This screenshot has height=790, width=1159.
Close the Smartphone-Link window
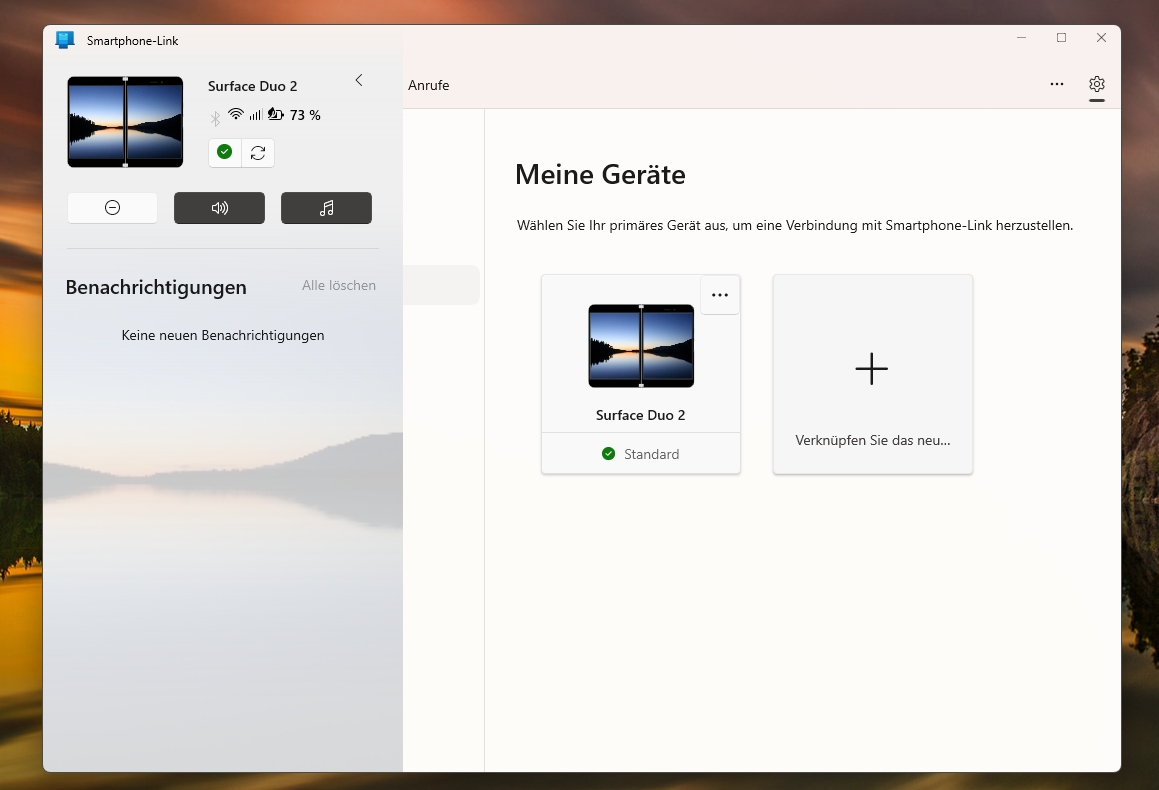point(1101,38)
